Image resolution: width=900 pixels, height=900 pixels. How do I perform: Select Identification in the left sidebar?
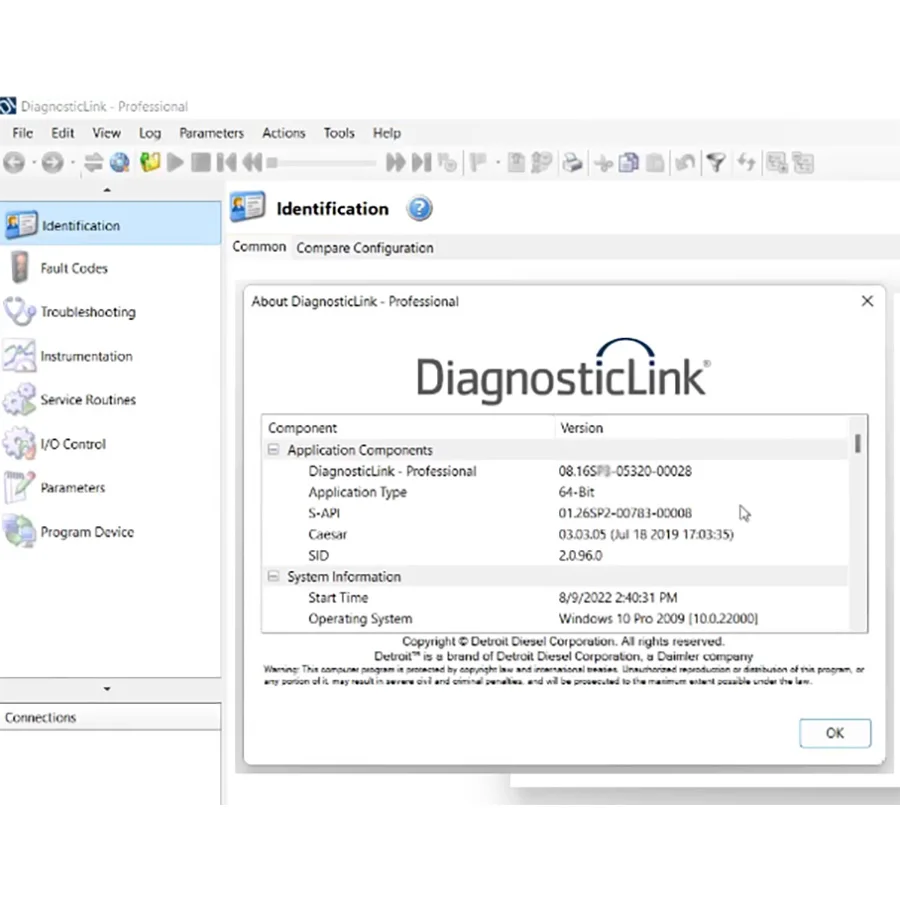(110, 224)
